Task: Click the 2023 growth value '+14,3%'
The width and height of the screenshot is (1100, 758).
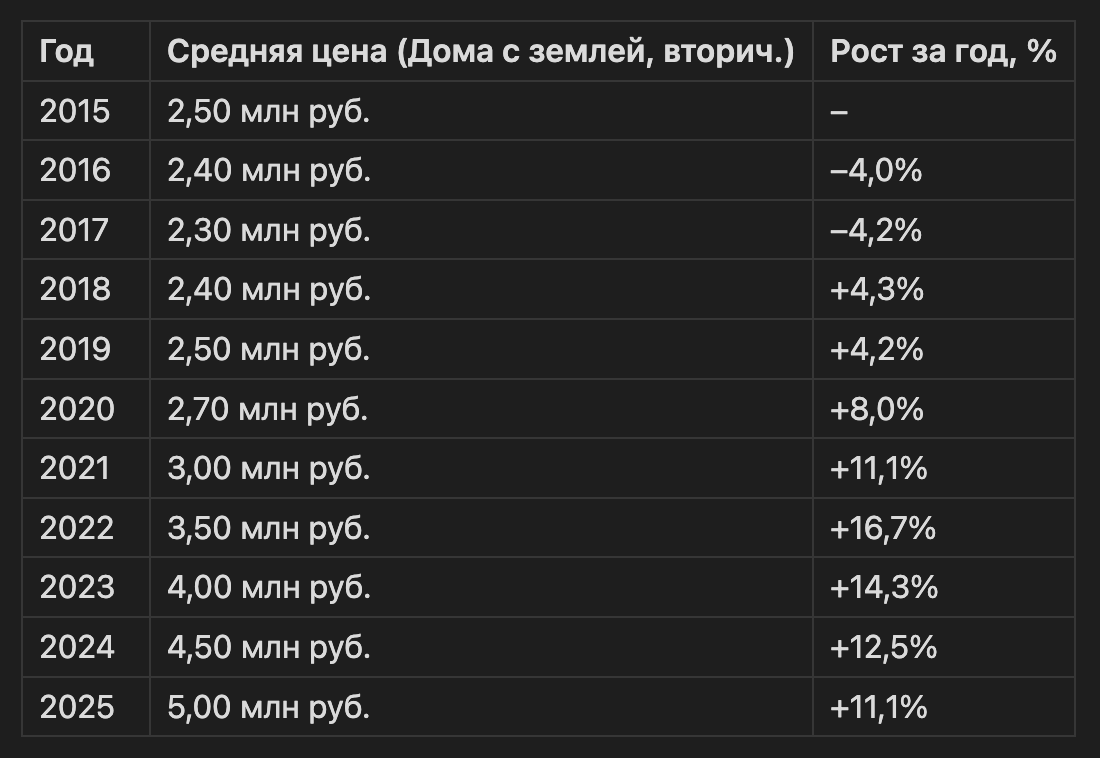Action: click(x=884, y=588)
